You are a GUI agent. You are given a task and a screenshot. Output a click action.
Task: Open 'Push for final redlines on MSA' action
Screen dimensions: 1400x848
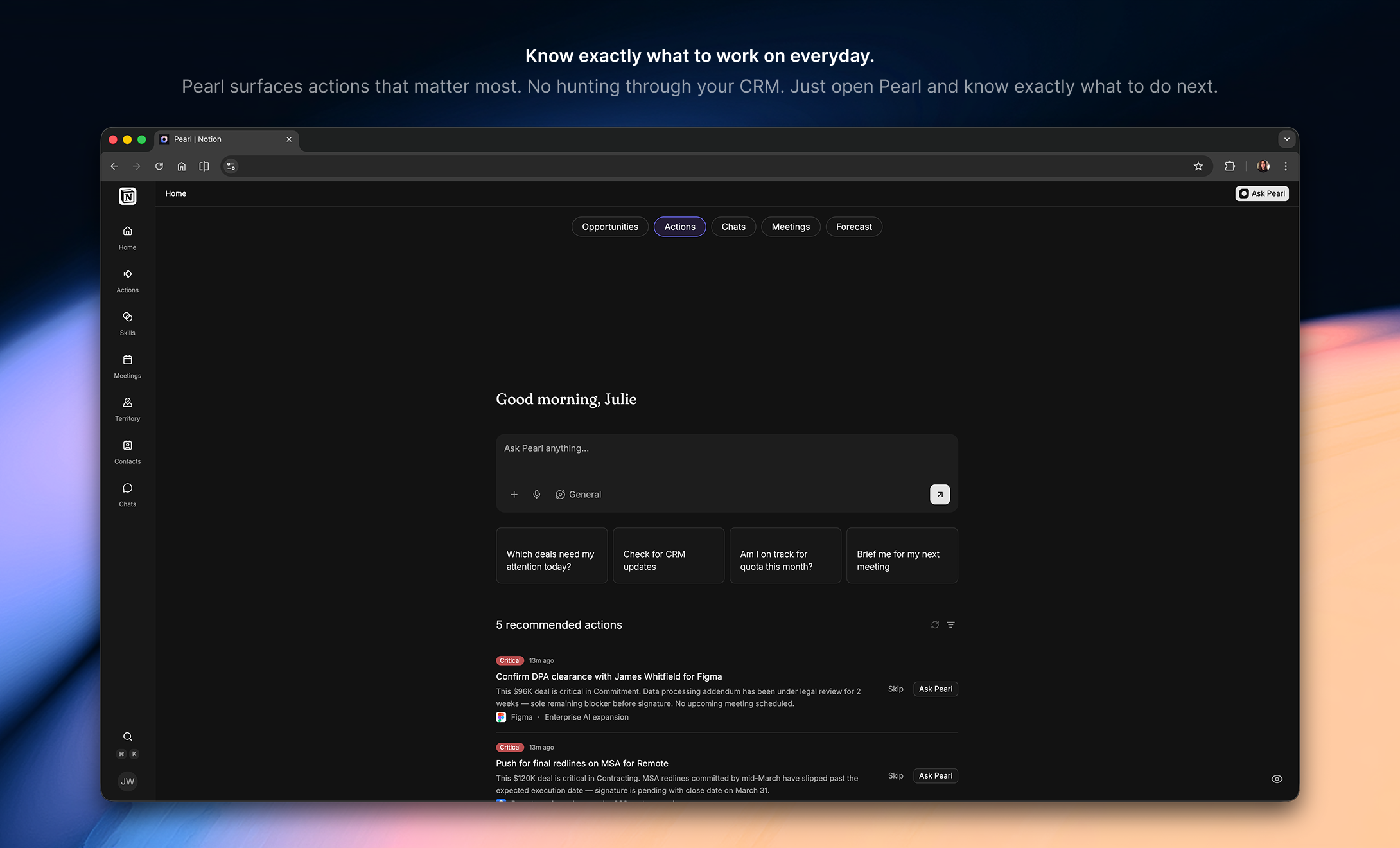582,763
